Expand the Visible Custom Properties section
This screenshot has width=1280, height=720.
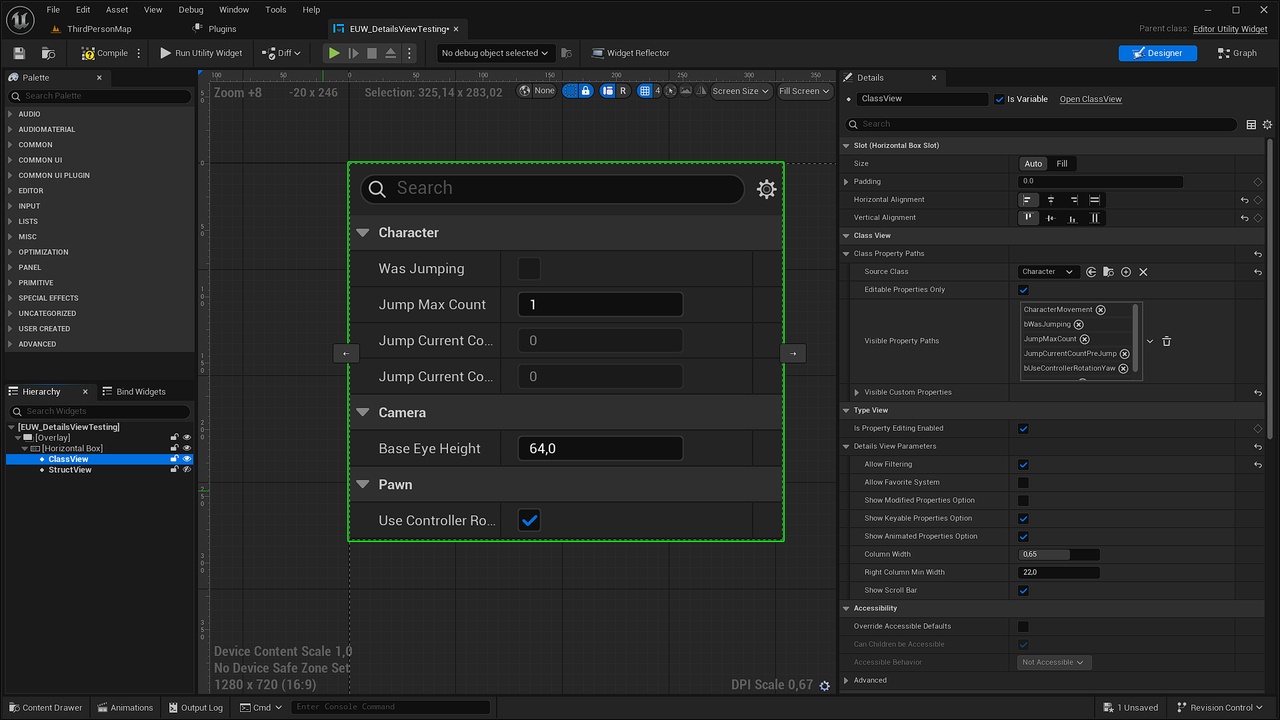point(856,392)
